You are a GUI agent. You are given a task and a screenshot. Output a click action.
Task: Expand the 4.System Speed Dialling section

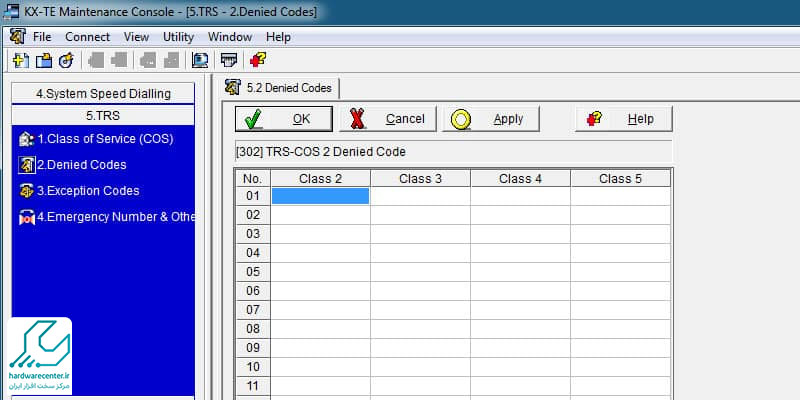tap(103, 93)
